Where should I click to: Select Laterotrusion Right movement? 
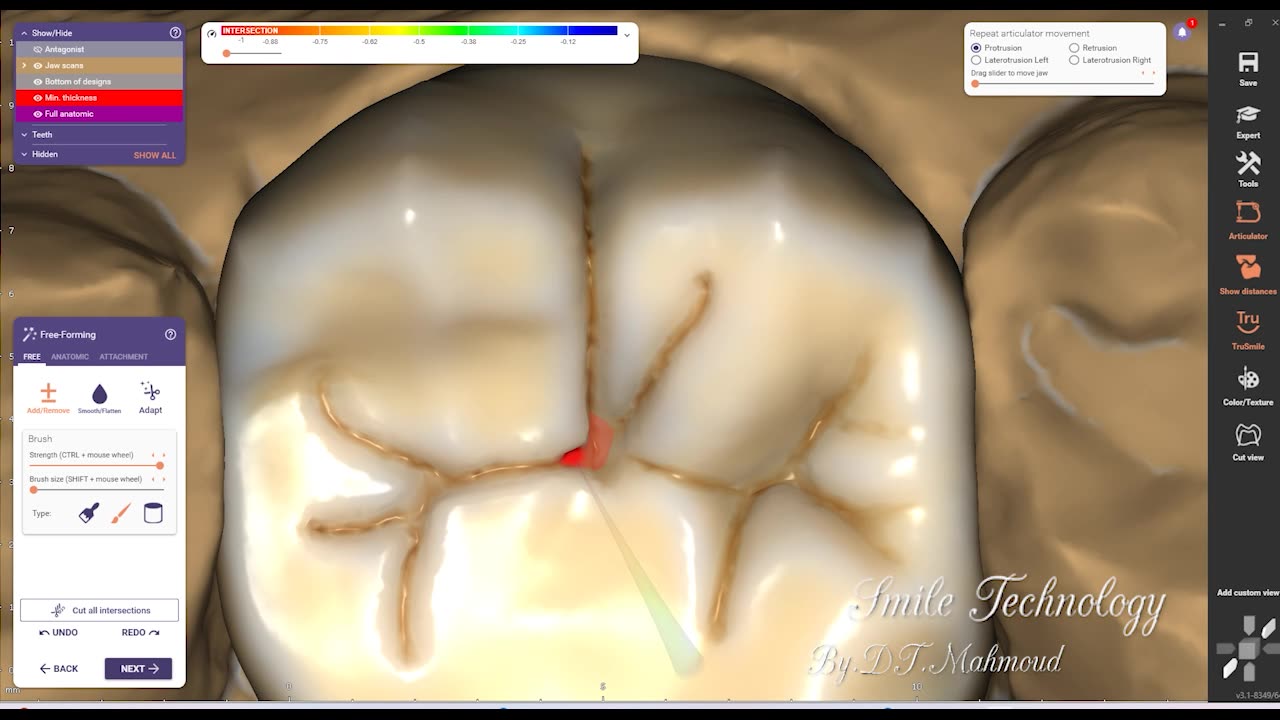pyautogui.click(x=1074, y=60)
